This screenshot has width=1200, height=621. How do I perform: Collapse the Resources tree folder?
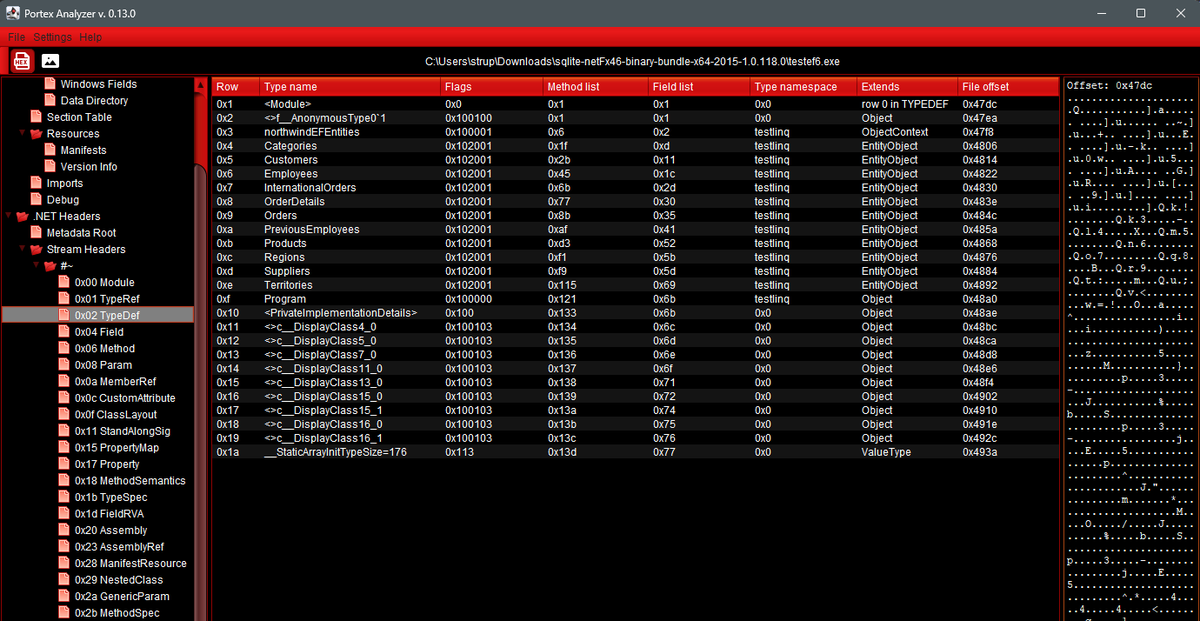[x=23, y=134]
